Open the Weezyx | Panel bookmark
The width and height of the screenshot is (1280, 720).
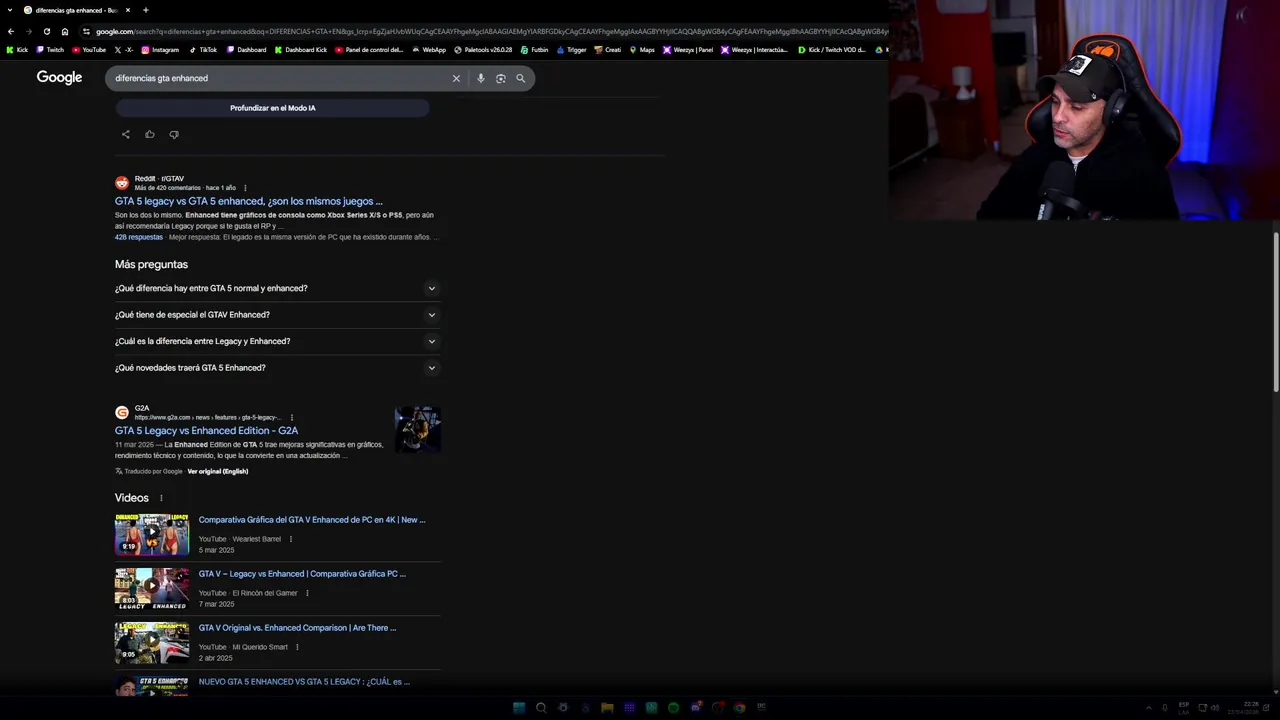click(x=688, y=50)
